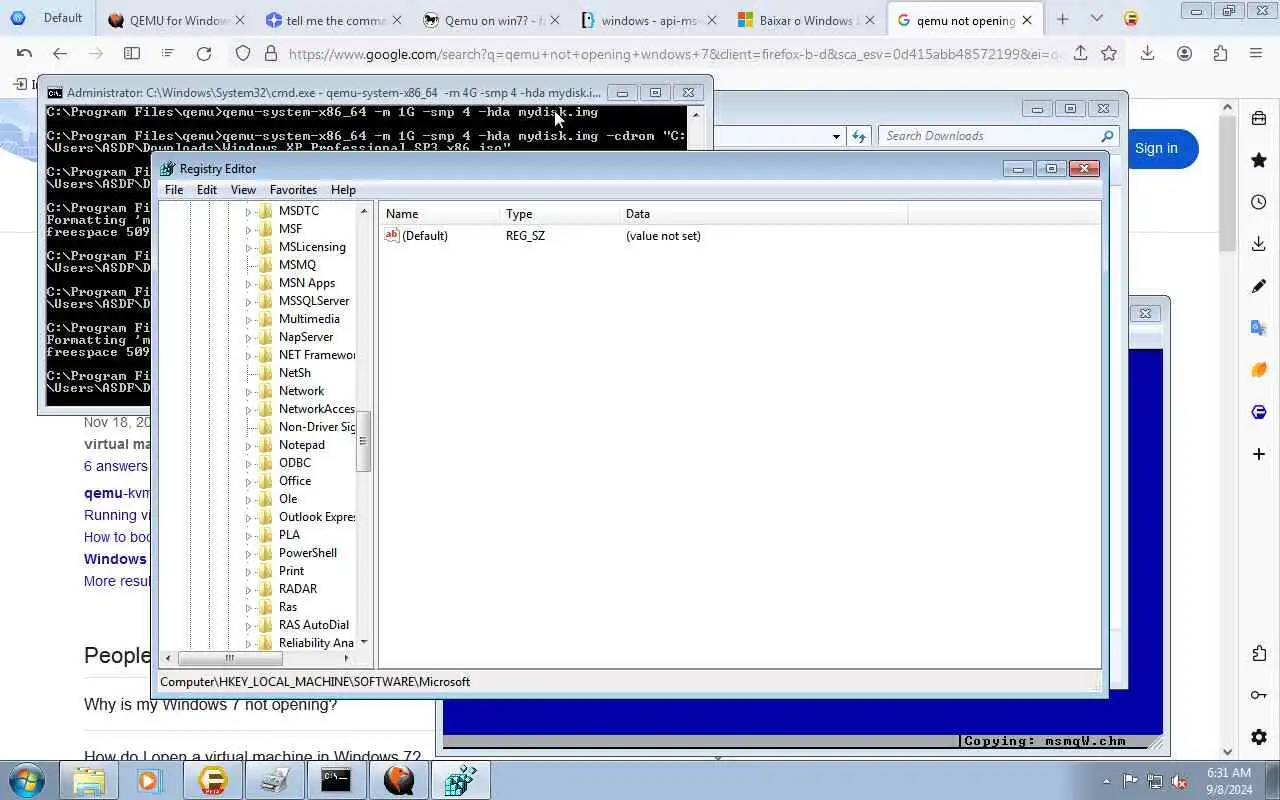Open File menu in Registry Editor
Image resolution: width=1280 pixels, height=800 pixels.
coord(174,190)
